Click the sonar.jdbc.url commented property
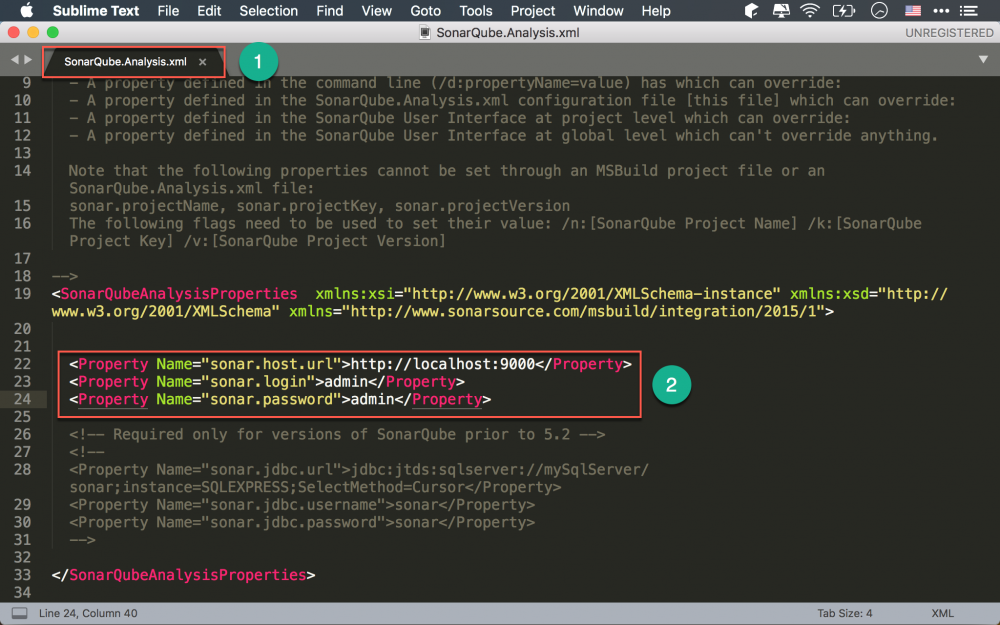 (x=271, y=470)
